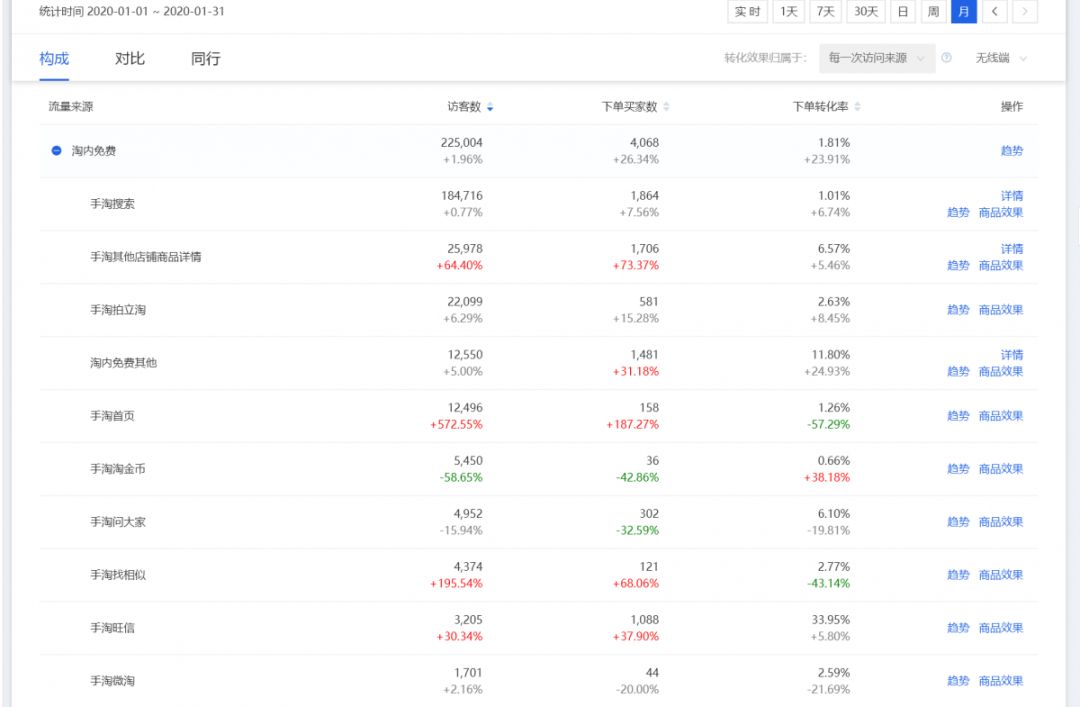The image size is (1080, 707).
Task: Select the 日 granularity button
Action: pyautogui.click(x=903, y=12)
